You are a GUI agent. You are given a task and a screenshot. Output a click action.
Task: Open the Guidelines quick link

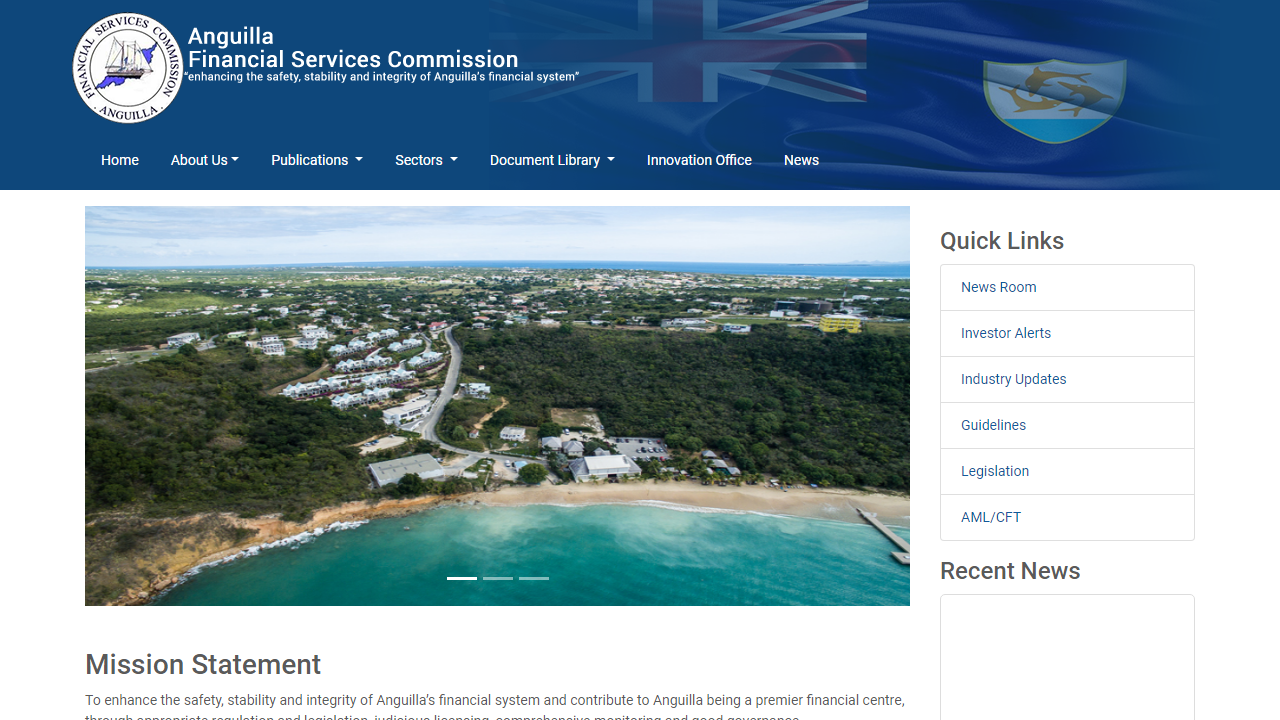point(993,425)
